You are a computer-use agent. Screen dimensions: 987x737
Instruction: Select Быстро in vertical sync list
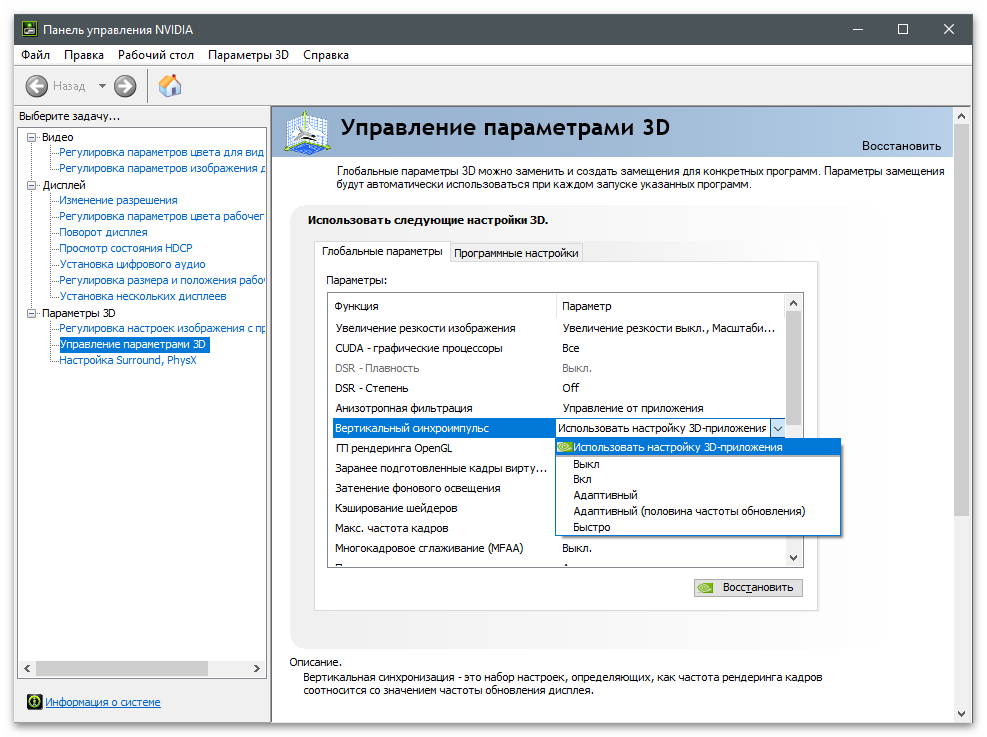click(591, 526)
